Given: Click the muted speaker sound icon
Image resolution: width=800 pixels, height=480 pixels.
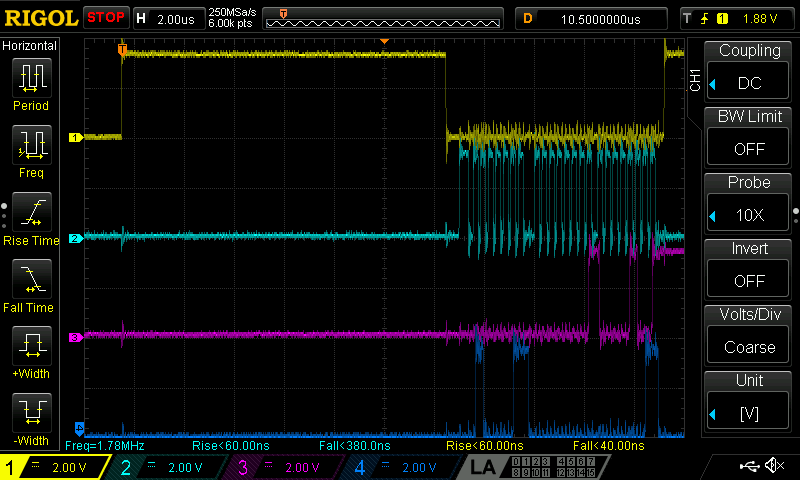Looking at the screenshot, I should point(774,465).
